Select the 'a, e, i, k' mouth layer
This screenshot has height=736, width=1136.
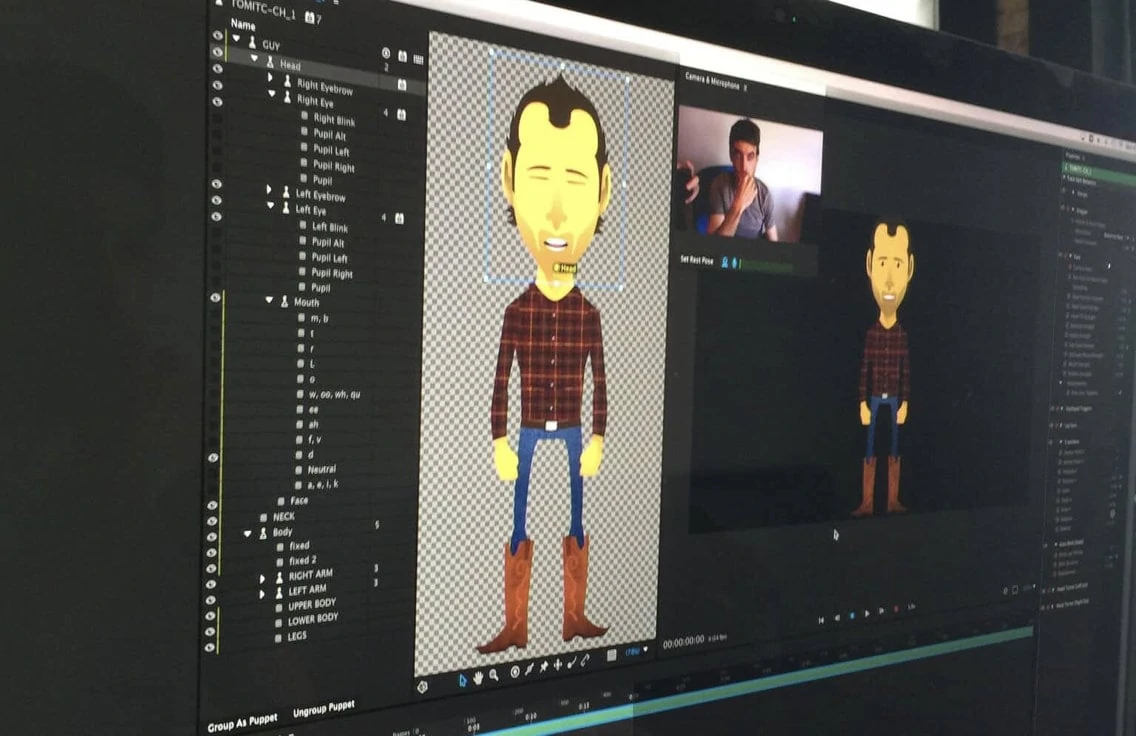click(x=323, y=485)
